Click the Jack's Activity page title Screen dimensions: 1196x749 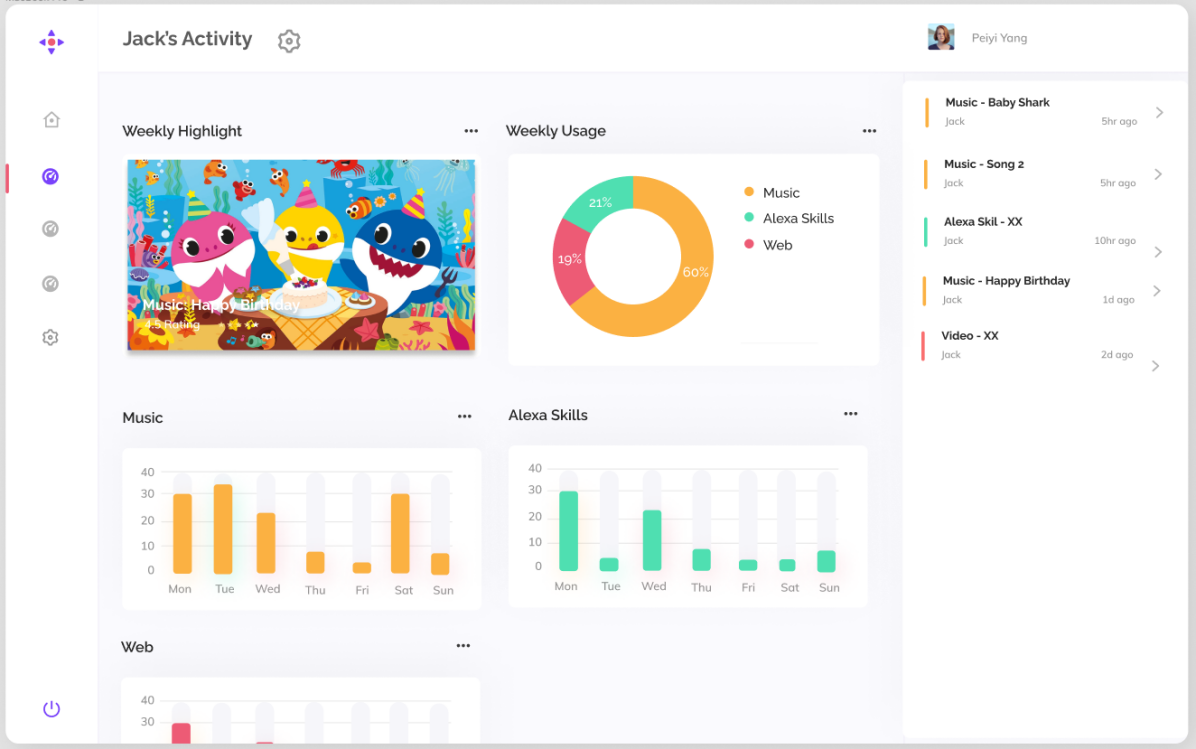(188, 39)
